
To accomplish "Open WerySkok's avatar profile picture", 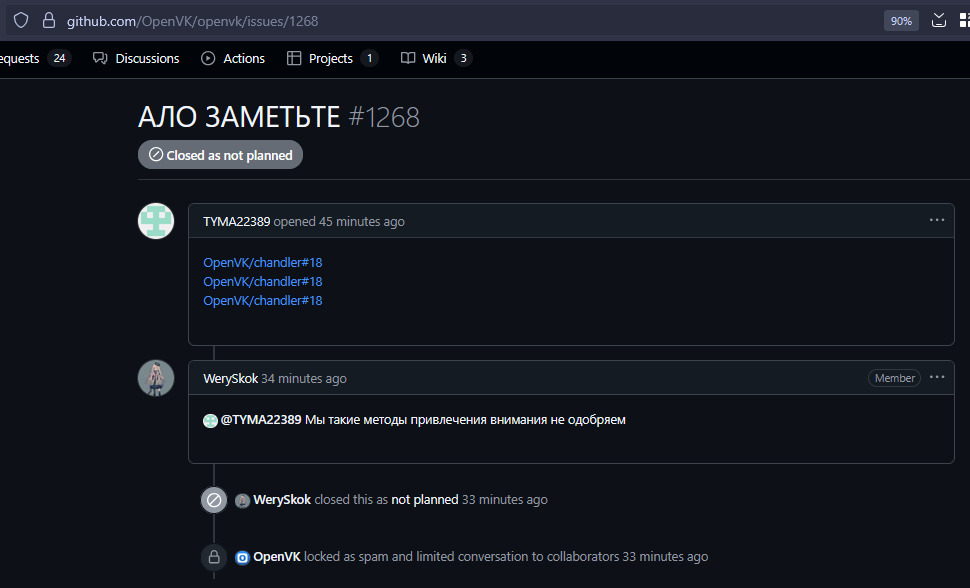I will [x=156, y=378].
